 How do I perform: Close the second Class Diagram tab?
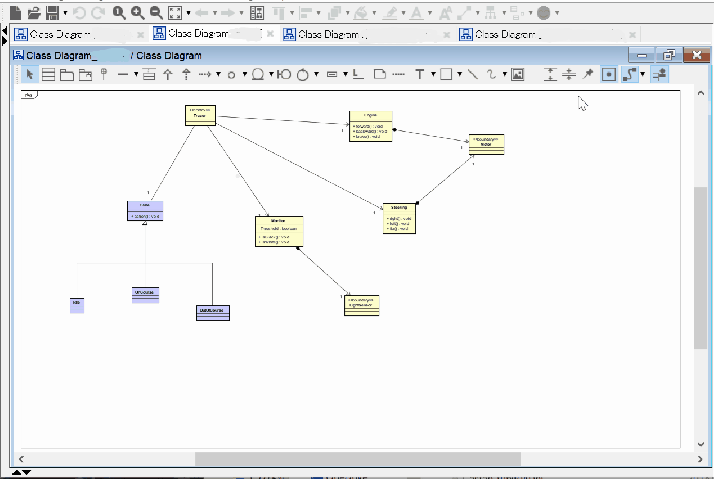click(269, 33)
